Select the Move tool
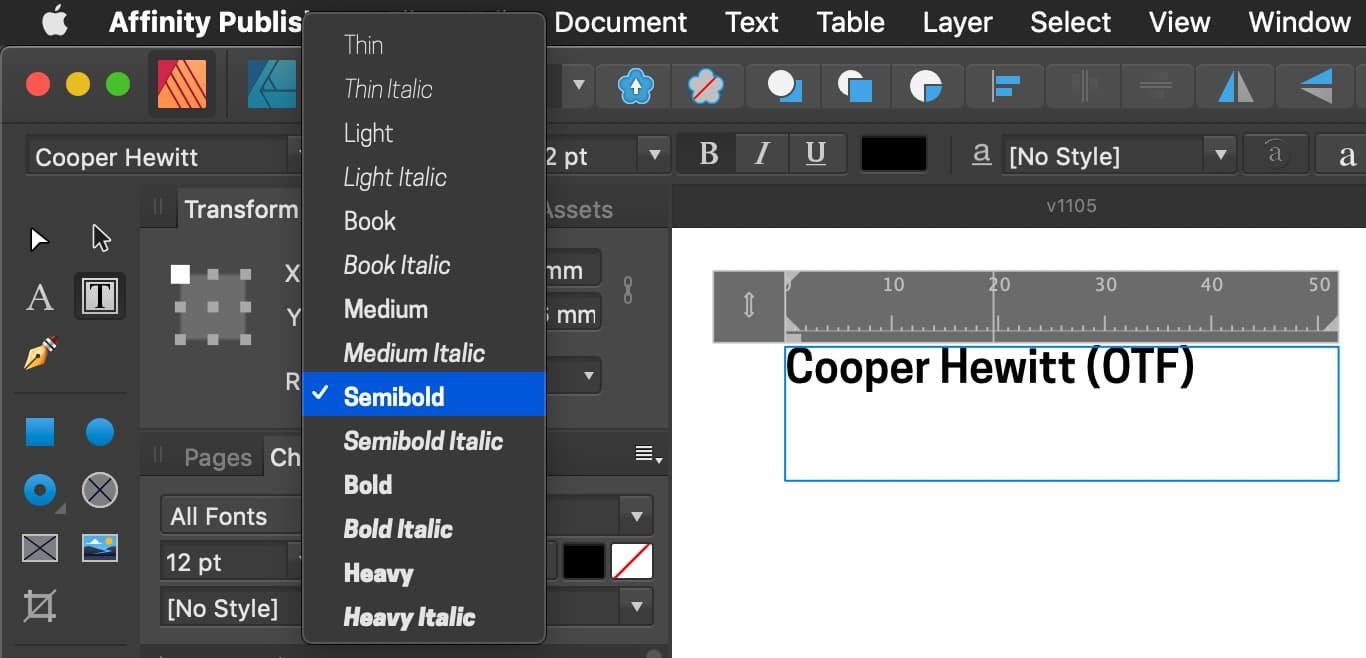Image resolution: width=1366 pixels, height=658 pixels. click(x=37, y=238)
